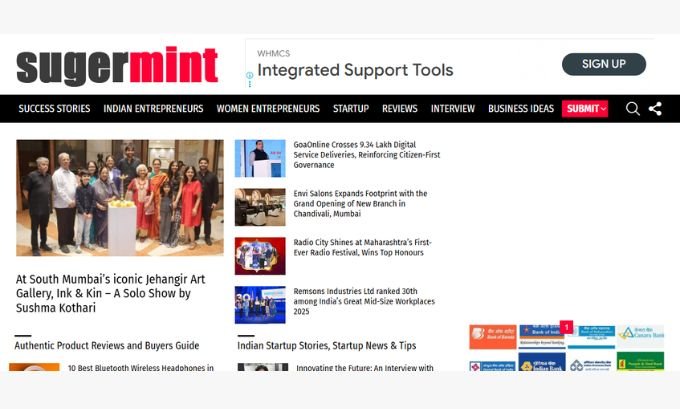680x409 pixels.
Task: Click the red notification badge numbered 1
Action: pos(566,327)
